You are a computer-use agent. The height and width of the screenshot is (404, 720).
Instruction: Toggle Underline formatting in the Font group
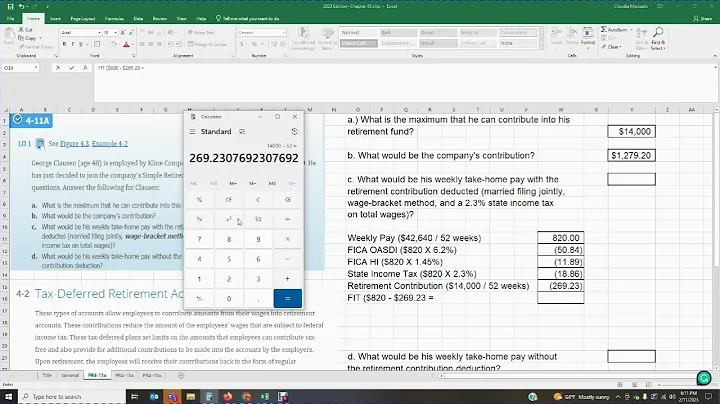click(81, 45)
